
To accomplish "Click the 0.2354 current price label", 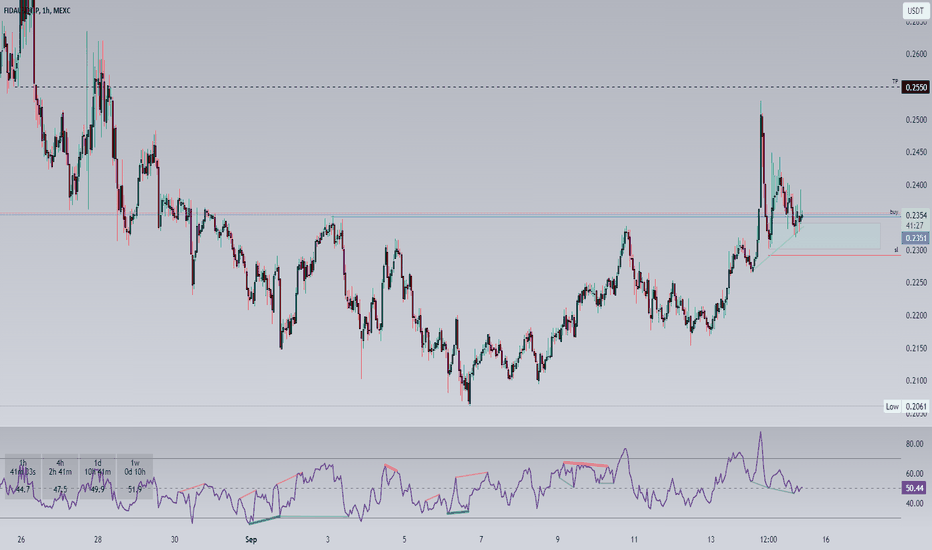I will pyautogui.click(x=915, y=215).
